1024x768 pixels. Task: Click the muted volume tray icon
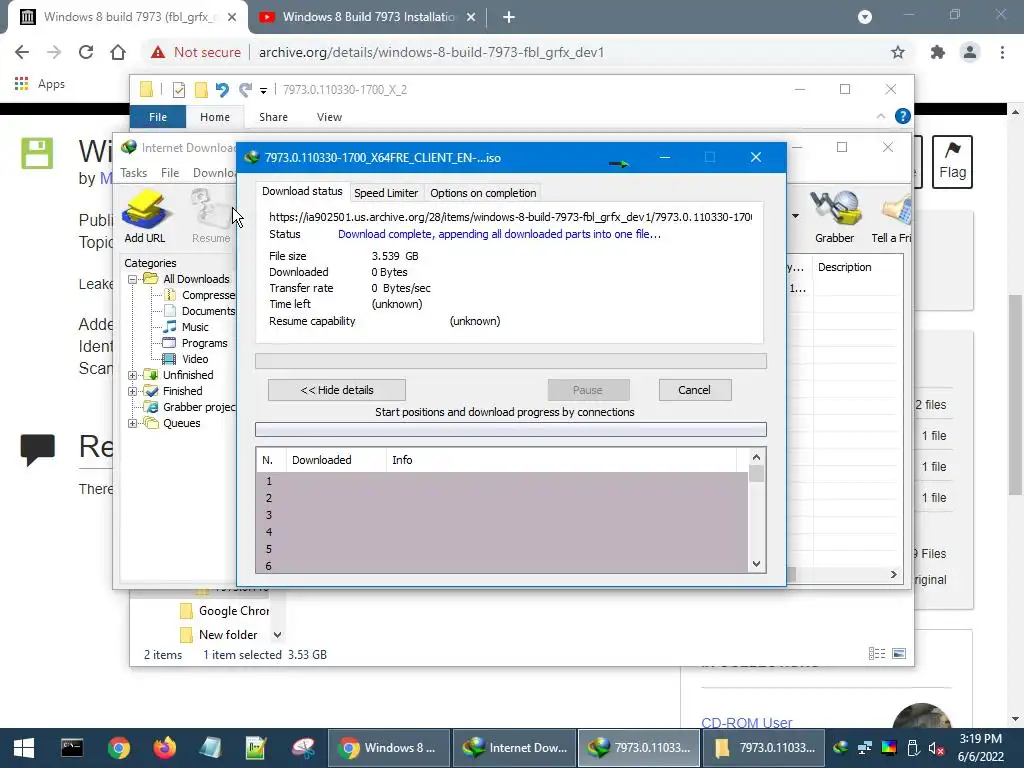pos(936,748)
